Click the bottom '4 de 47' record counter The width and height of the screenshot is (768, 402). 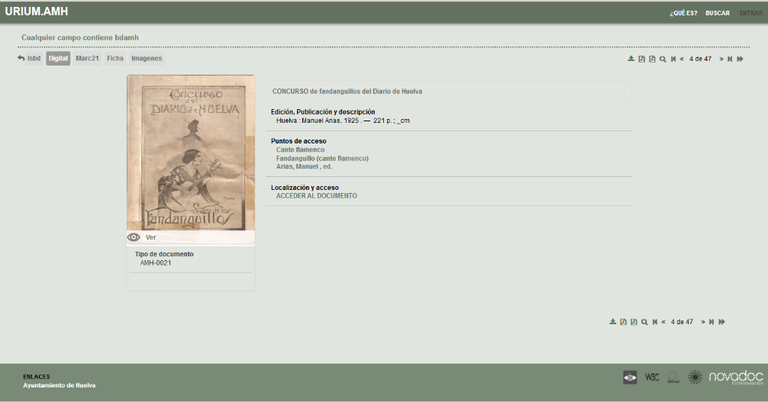click(682, 322)
